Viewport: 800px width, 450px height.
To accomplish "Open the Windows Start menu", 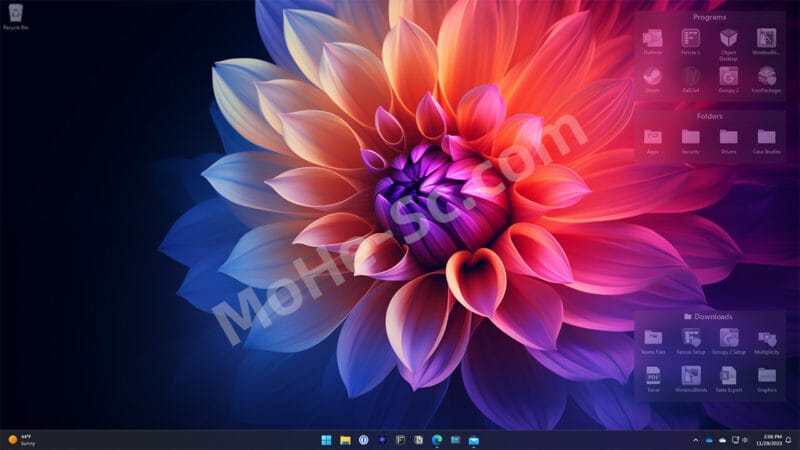I will click(326, 440).
